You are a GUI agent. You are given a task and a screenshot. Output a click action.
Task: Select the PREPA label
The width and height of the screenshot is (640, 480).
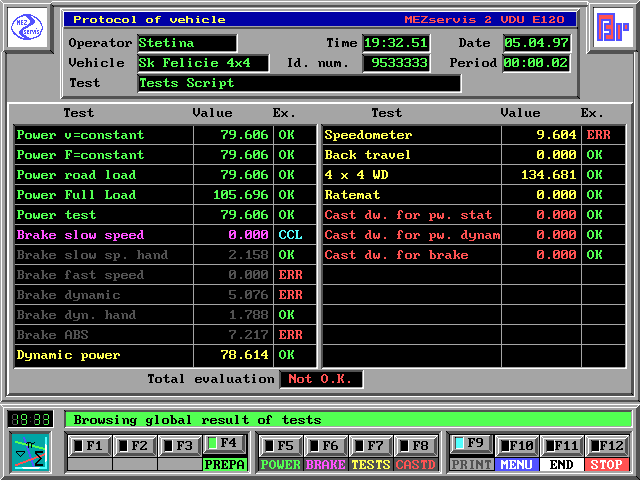coord(225,464)
